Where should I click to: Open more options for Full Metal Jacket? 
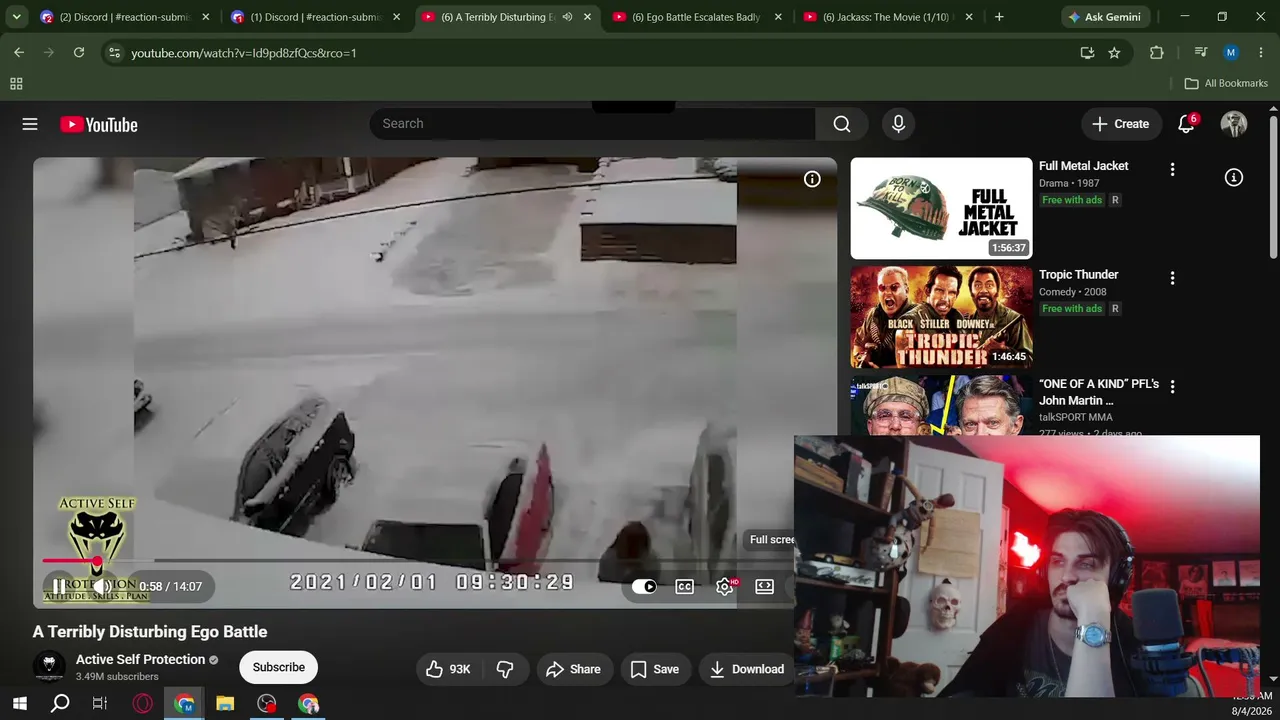click(x=1173, y=170)
